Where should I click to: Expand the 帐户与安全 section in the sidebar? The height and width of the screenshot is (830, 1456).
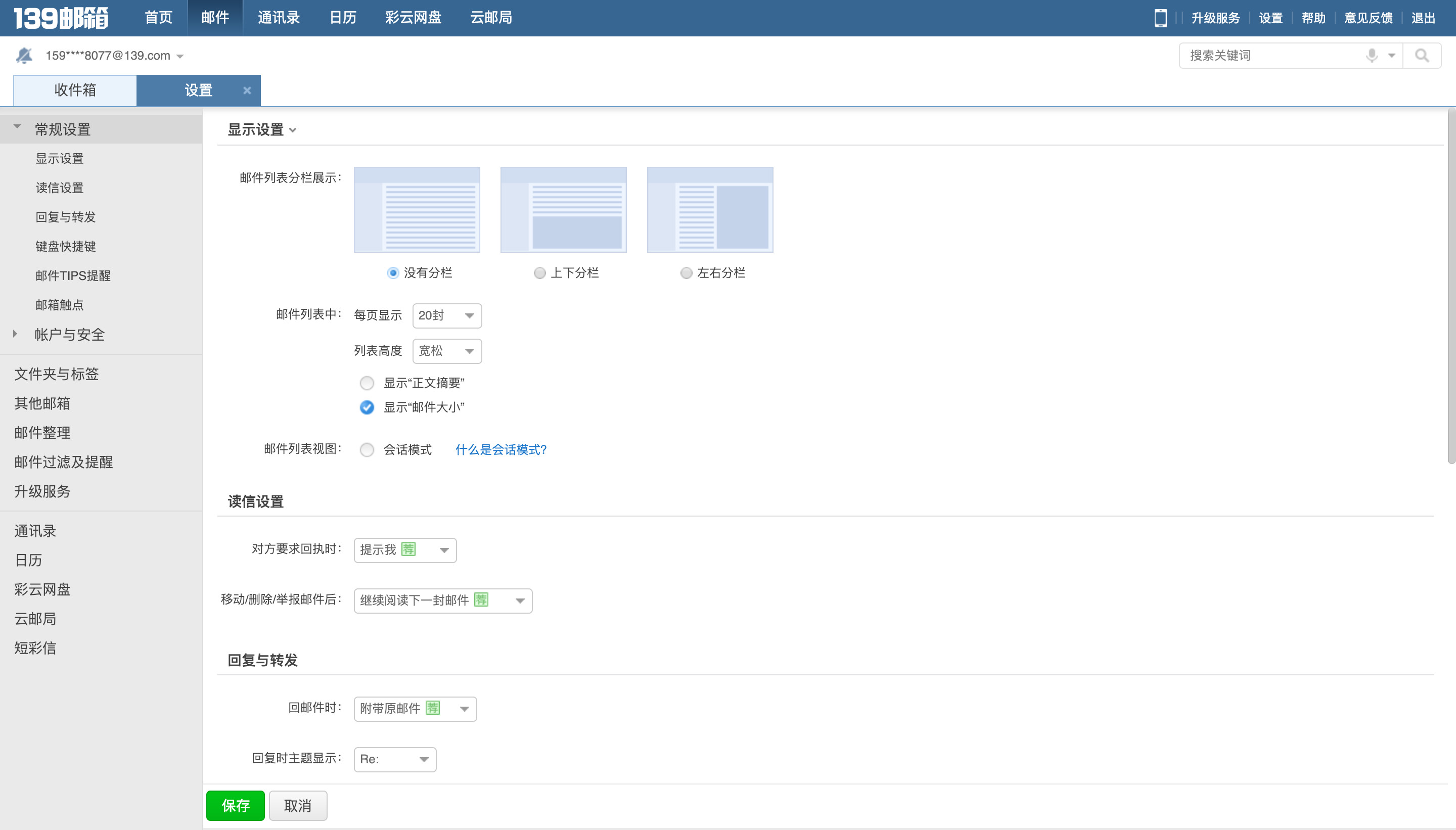[68, 335]
